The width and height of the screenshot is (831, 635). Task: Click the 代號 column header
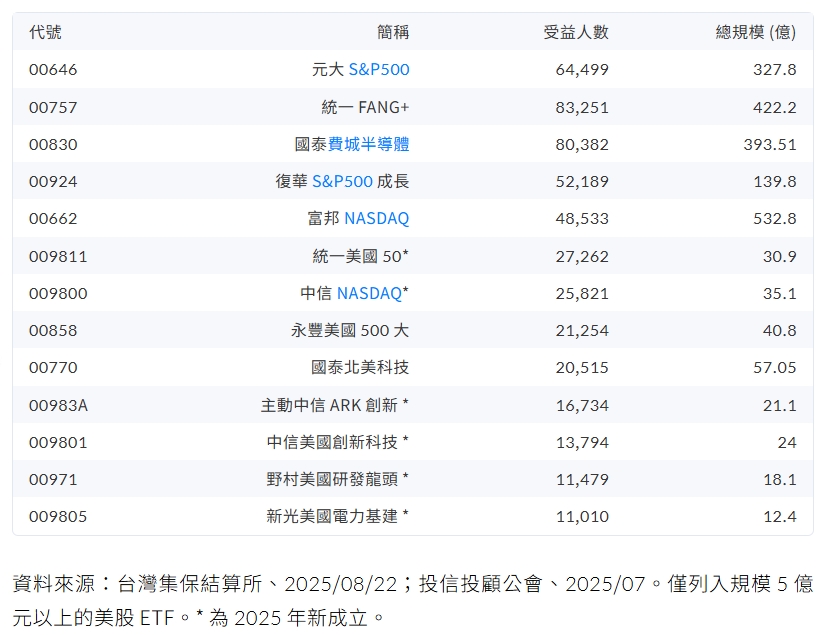coord(46,32)
